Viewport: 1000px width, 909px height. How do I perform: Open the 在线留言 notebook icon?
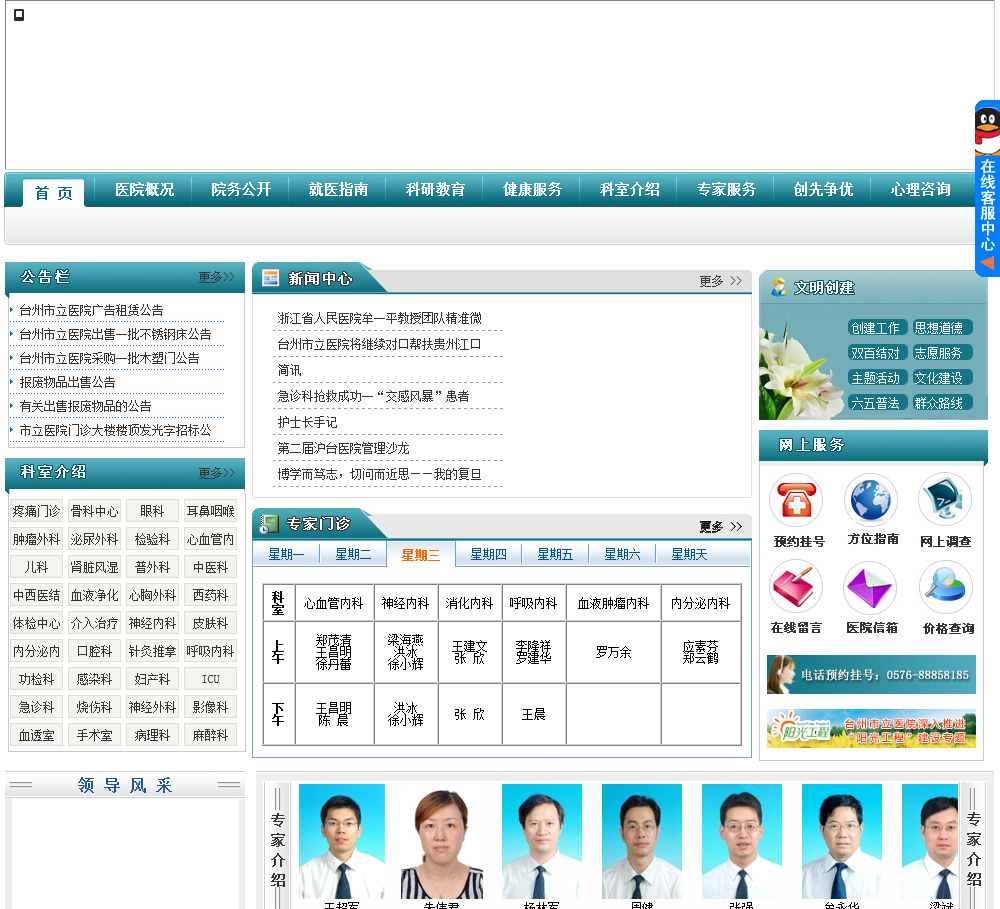(x=795, y=587)
